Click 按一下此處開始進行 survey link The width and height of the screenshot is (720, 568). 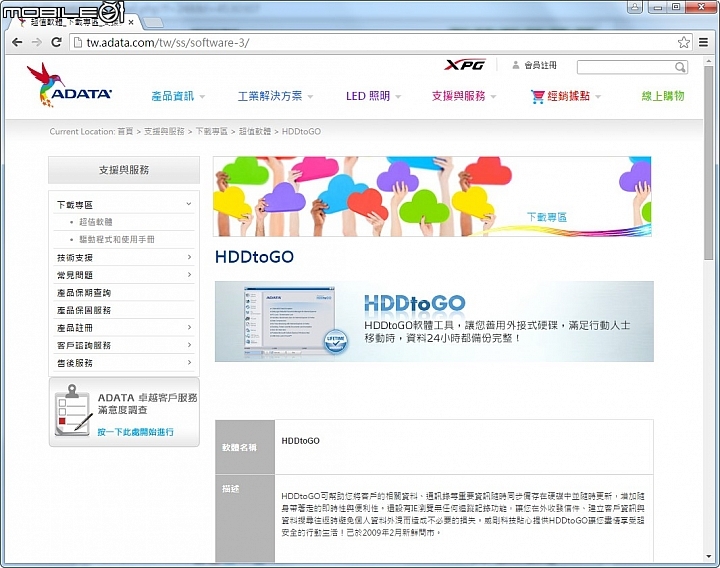[135, 432]
